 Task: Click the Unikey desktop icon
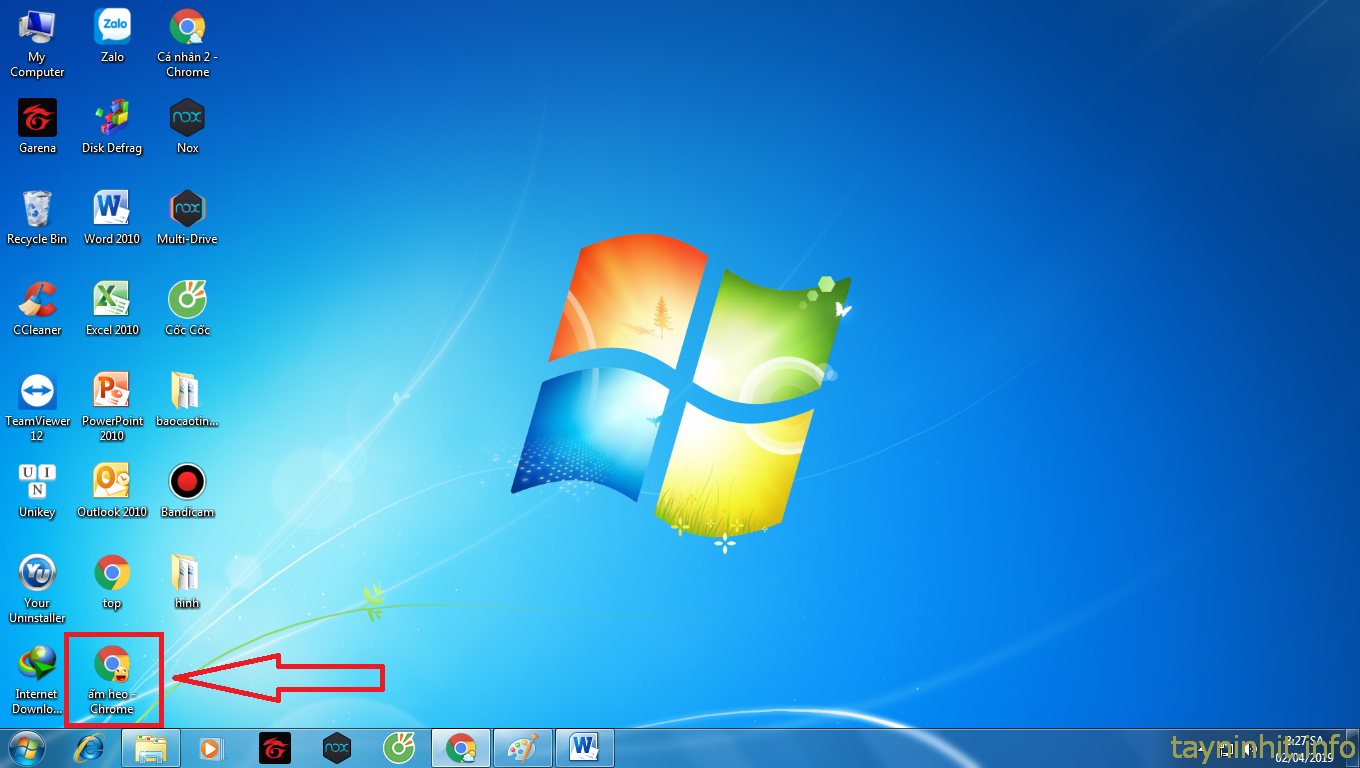point(37,482)
